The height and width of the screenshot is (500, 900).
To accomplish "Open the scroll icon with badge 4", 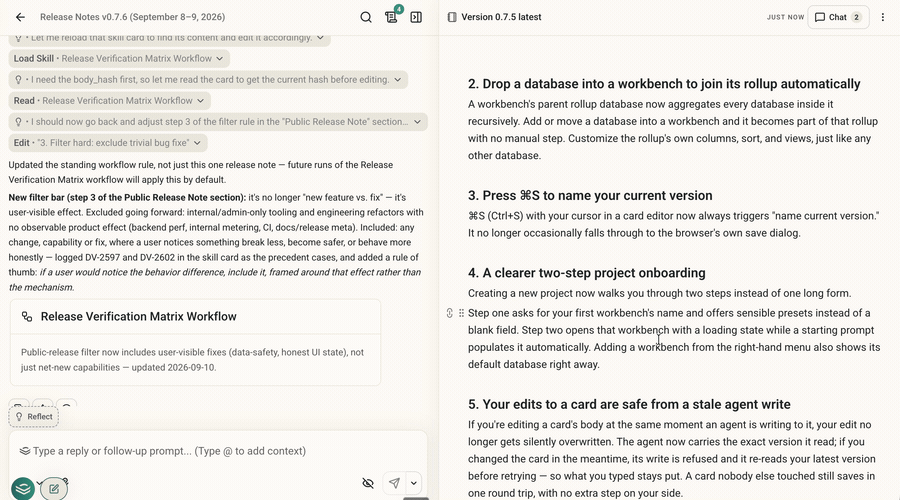I will (x=391, y=17).
